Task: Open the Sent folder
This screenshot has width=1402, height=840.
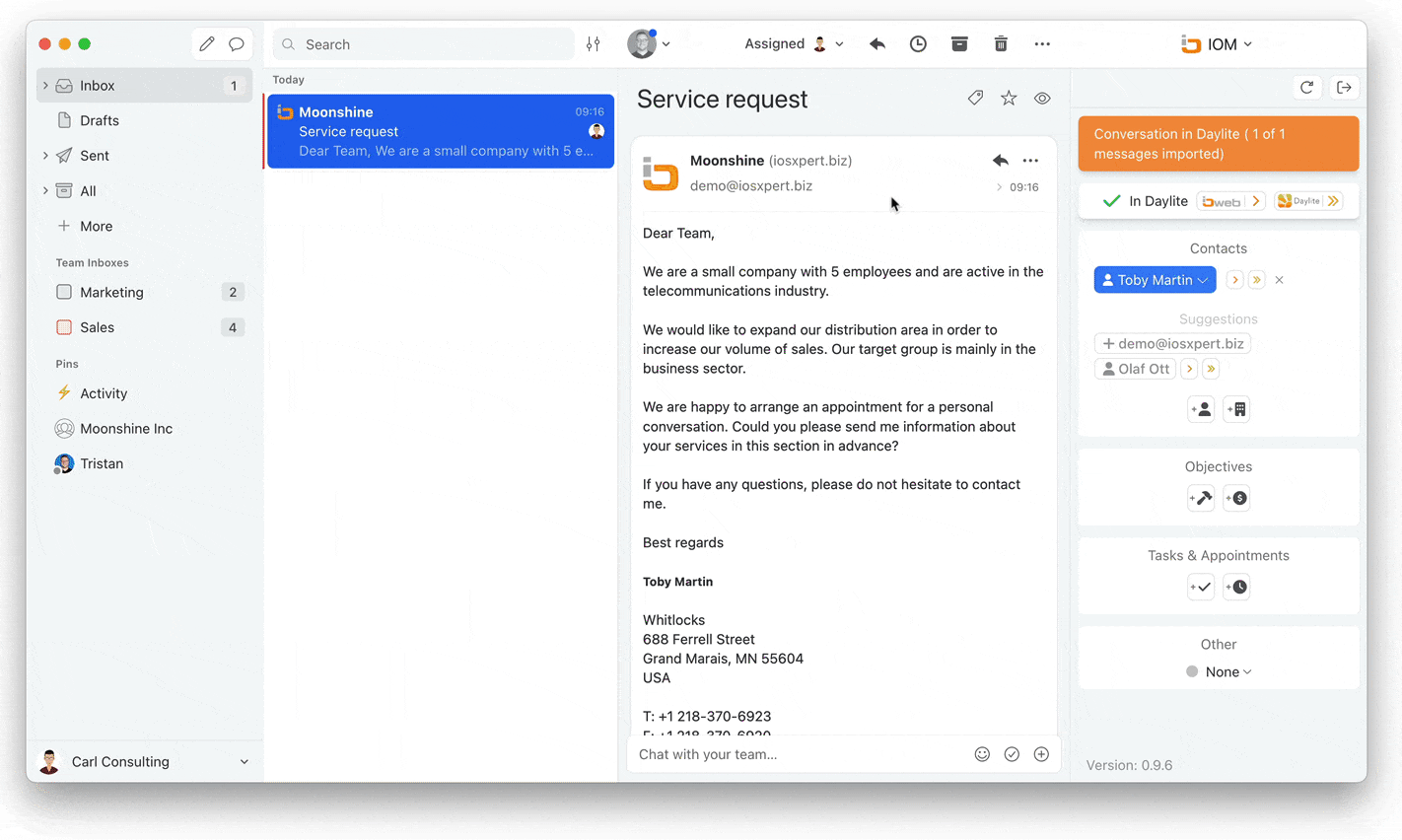Action: [144, 156]
